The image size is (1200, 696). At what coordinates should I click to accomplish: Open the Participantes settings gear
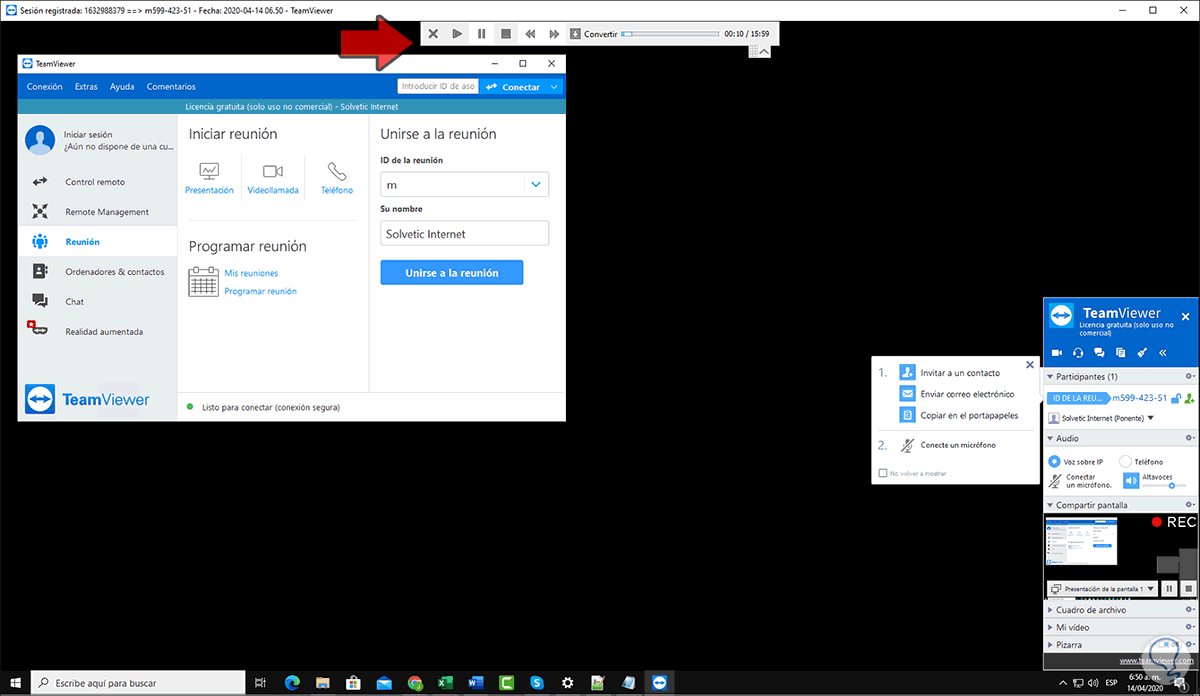(x=1189, y=377)
